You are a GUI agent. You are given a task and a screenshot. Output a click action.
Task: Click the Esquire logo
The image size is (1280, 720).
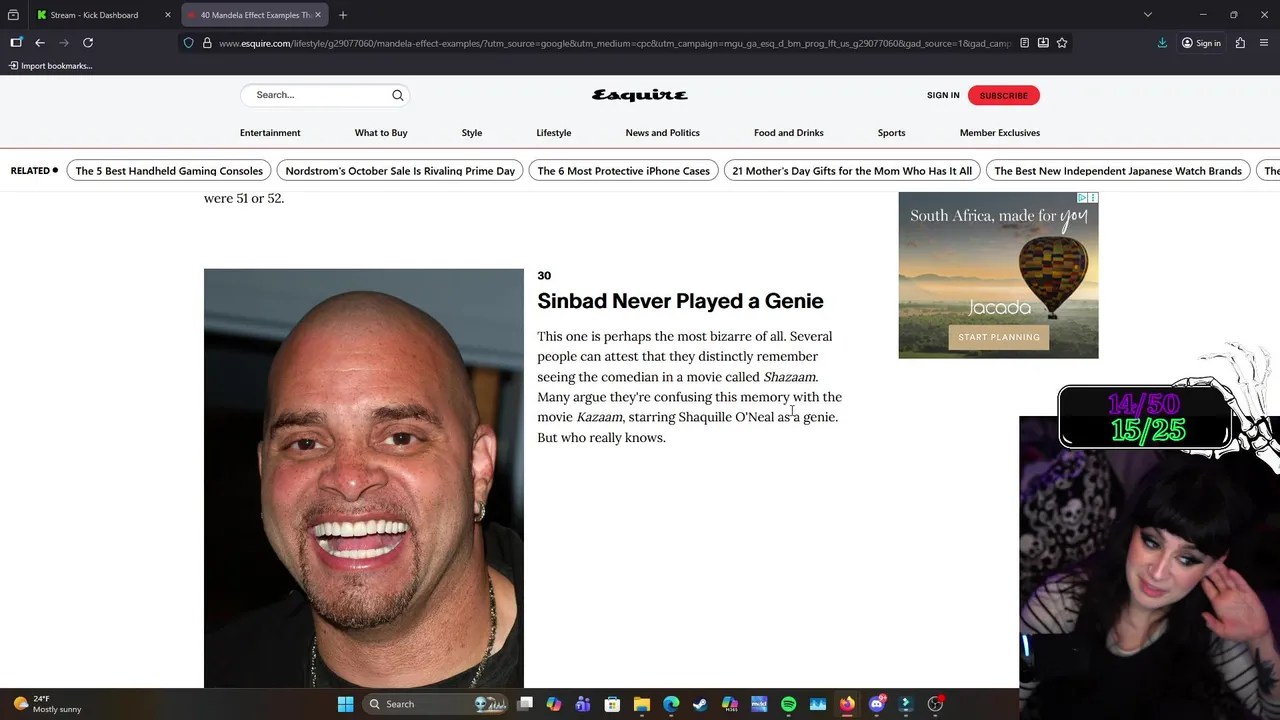[640, 95]
